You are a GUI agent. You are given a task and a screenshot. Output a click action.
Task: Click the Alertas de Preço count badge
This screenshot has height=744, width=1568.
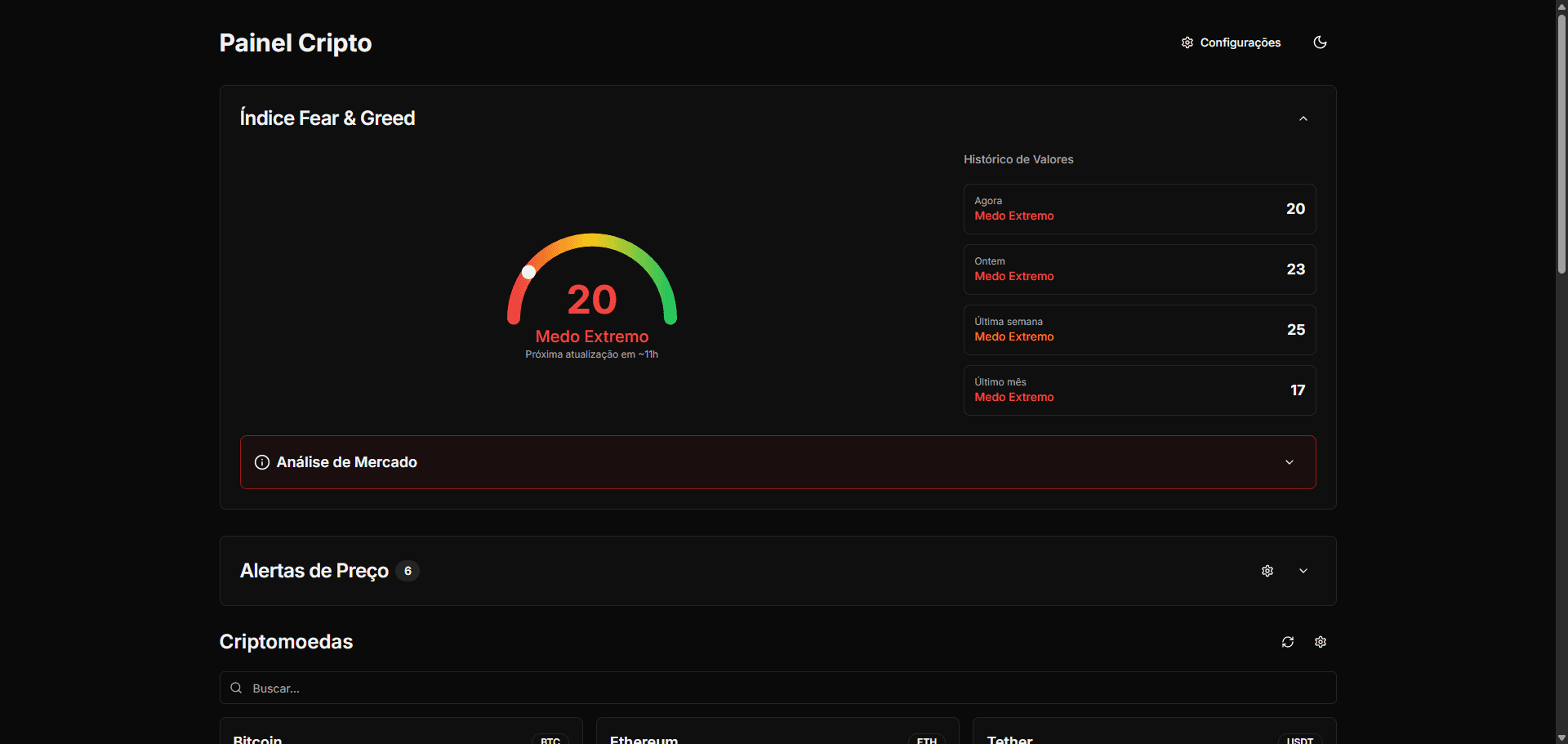click(x=408, y=571)
